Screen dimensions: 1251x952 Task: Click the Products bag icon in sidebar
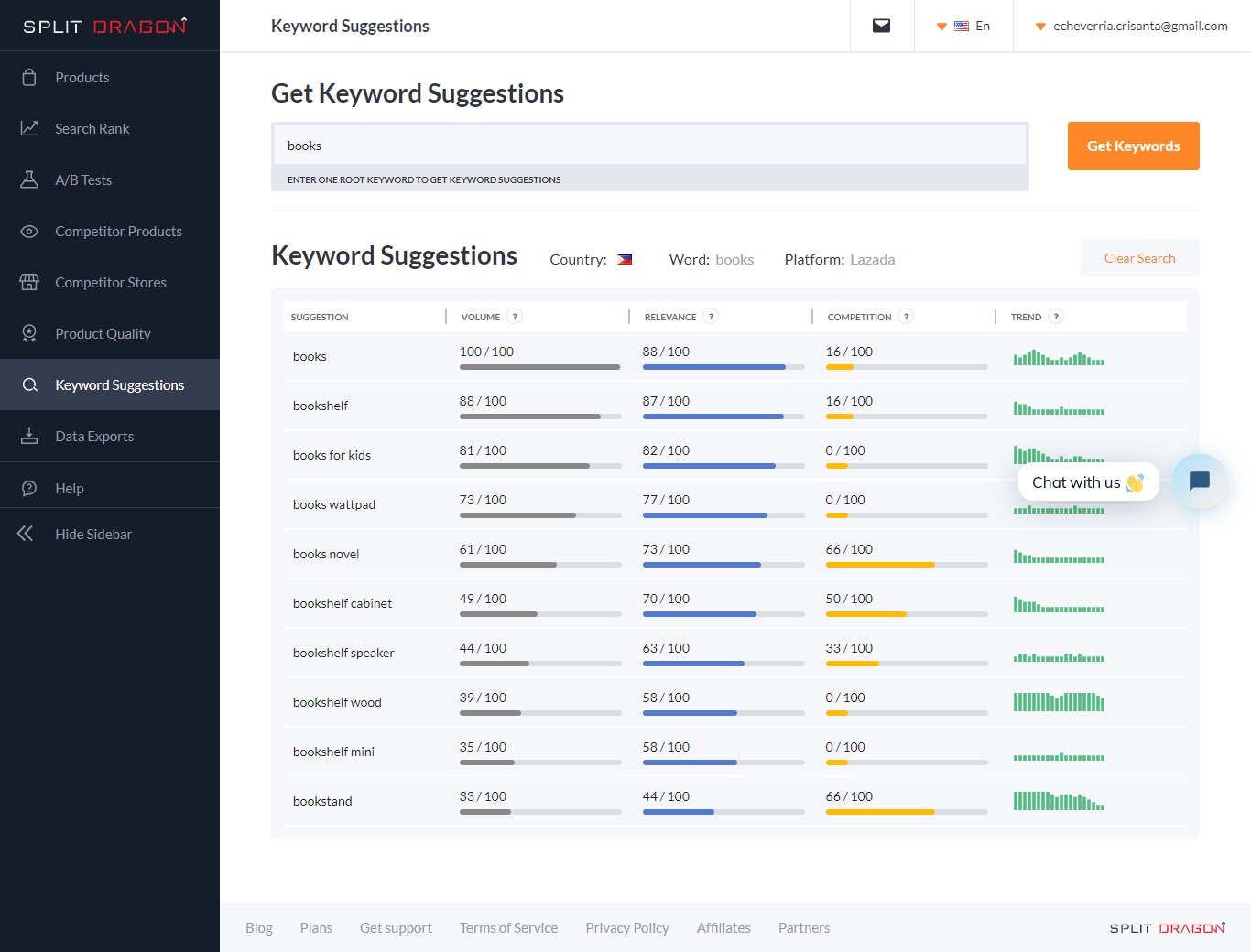(x=29, y=77)
